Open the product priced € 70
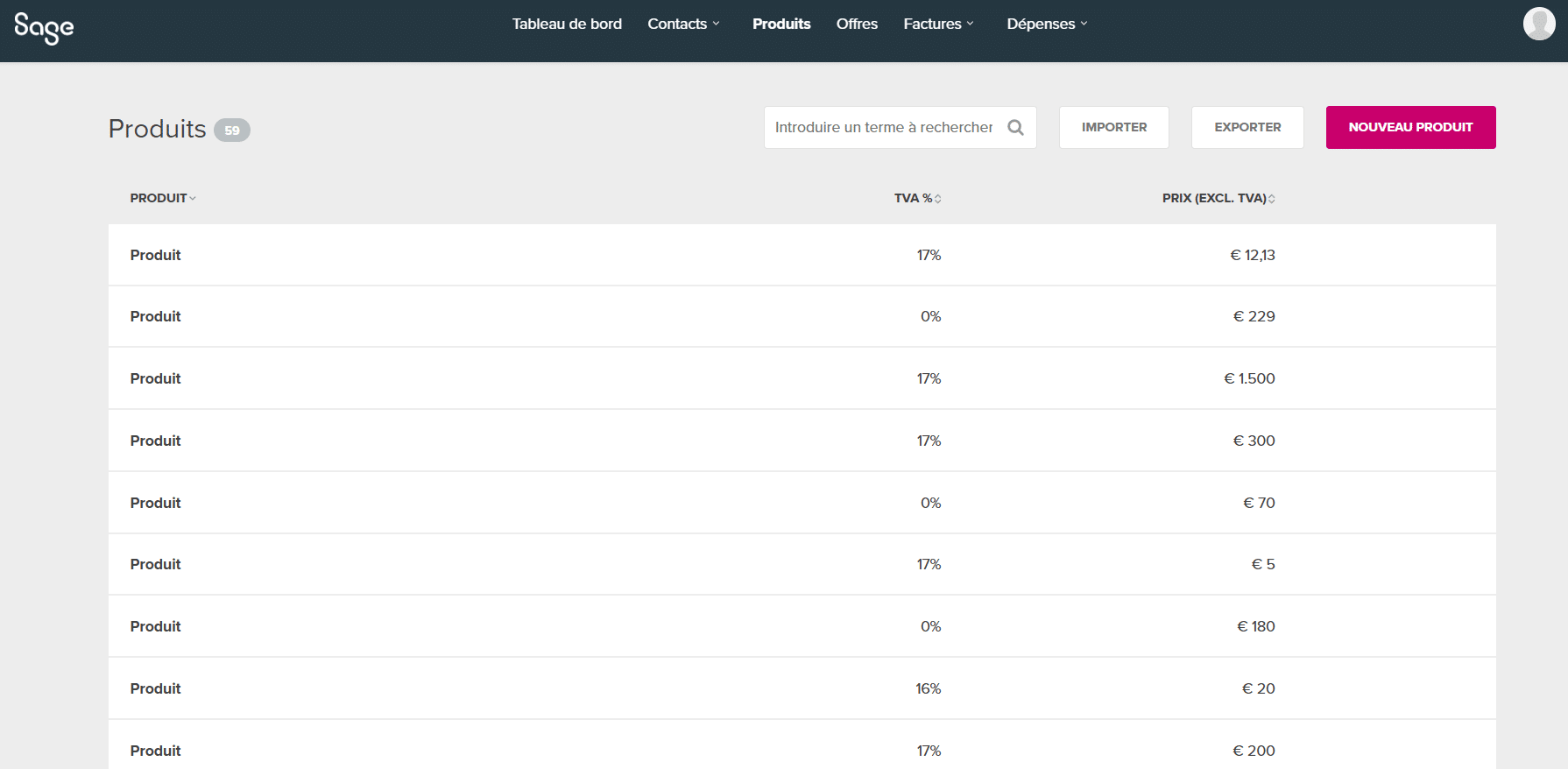The width and height of the screenshot is (1568, 769). pos(802,503)
